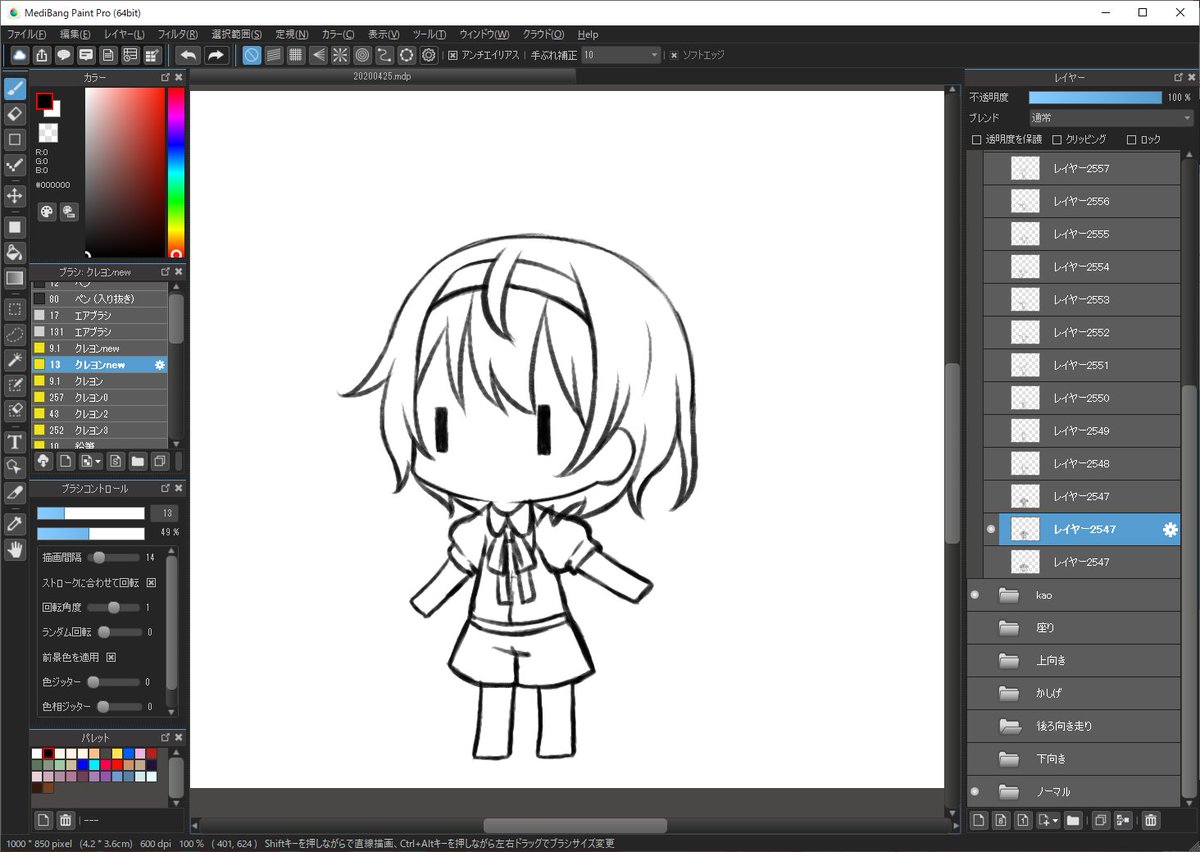1200x852 pixels.
Task: Expand the かしげ folder
Action: 1008,693
